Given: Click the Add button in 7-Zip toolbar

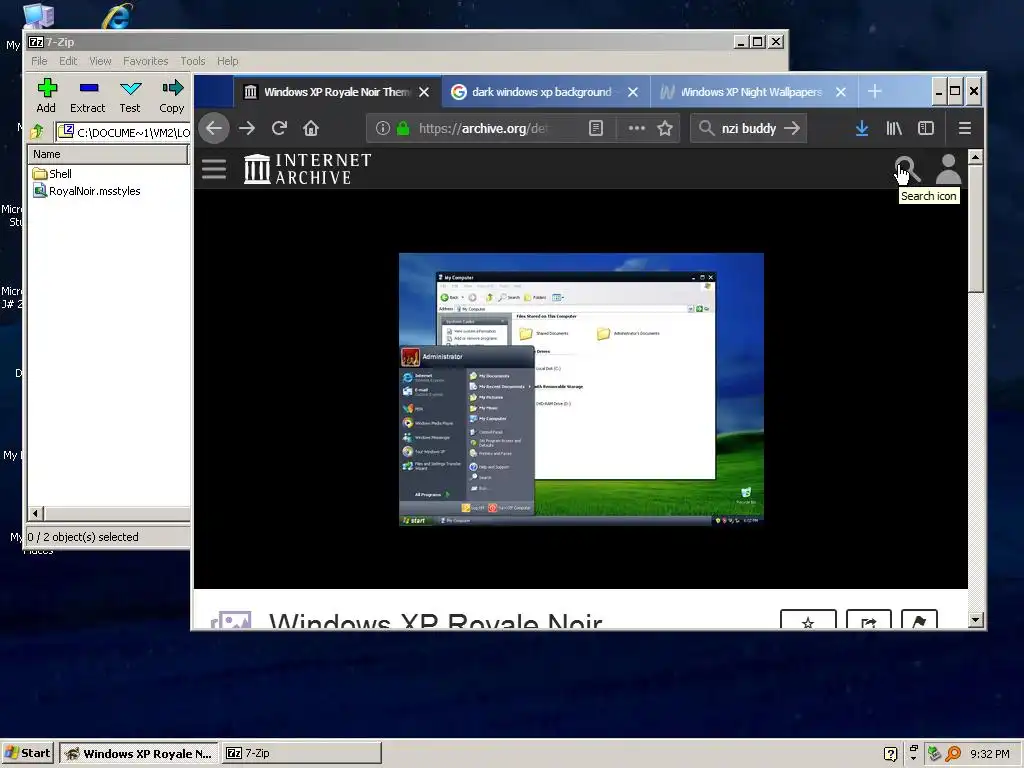Looking at the screenshot, I should pyautogui.click(x=46, y=96).
